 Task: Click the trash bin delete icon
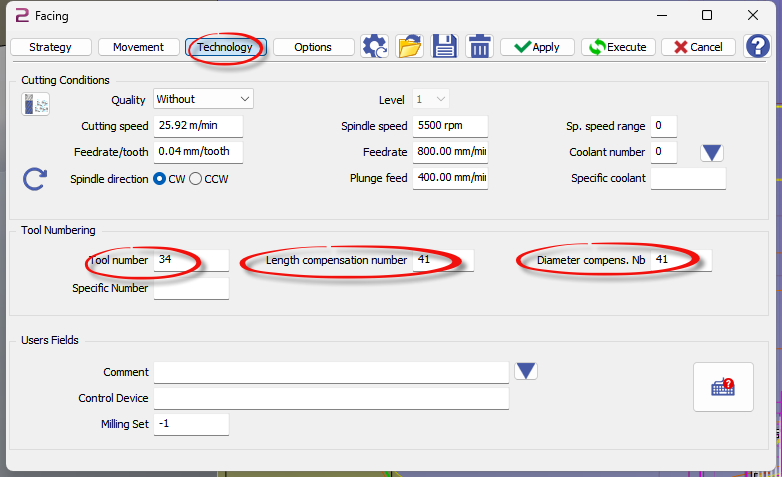click(479, 46)
